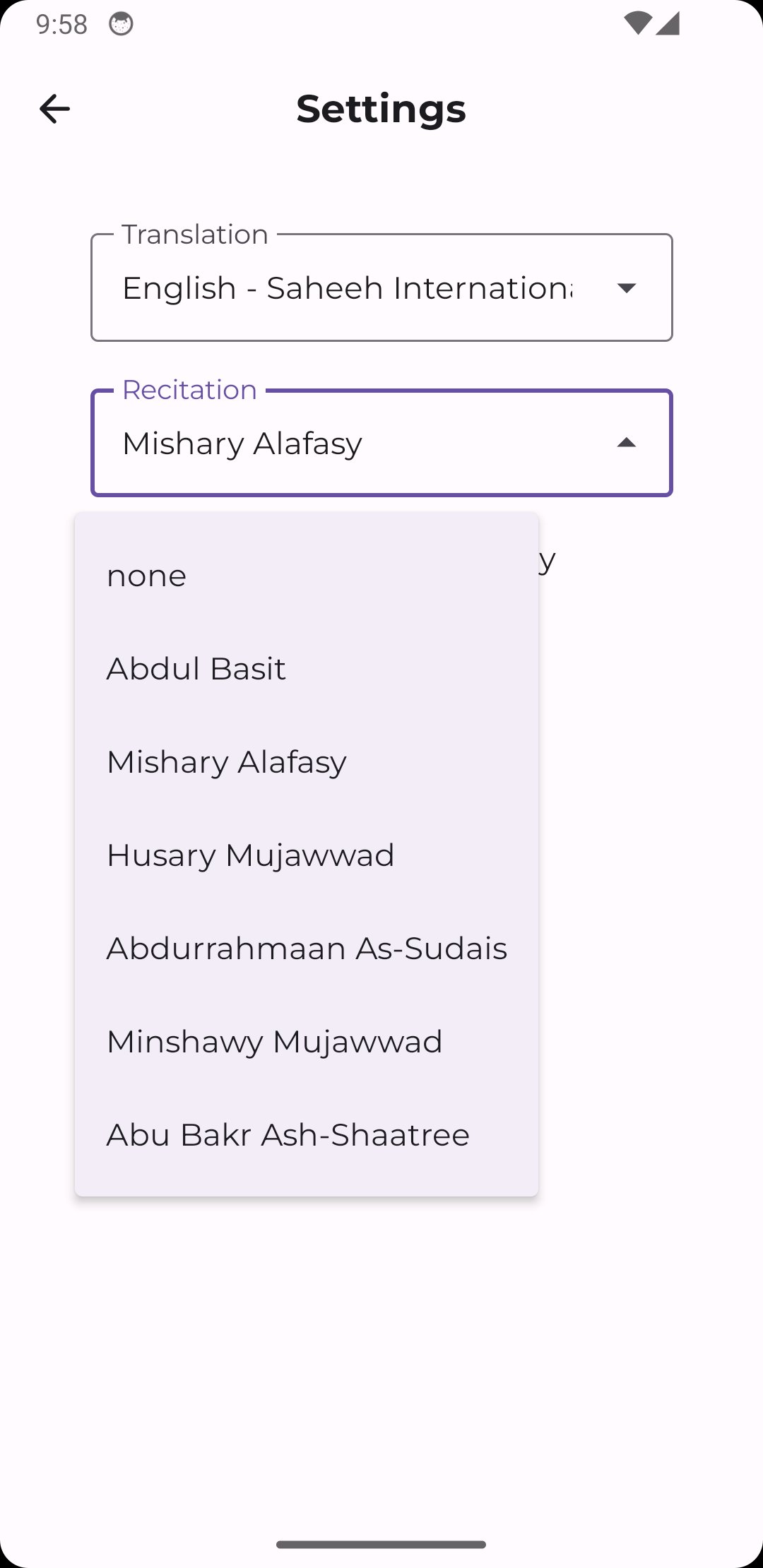Click the selected Mishary Alafasy recitation field
The image size is (763, 1568).
(x=381, y=443)
